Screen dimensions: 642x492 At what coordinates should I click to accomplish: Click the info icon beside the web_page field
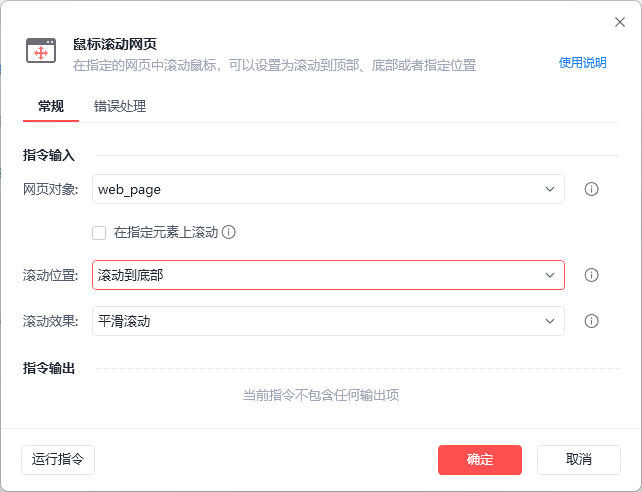click(591, 189)
